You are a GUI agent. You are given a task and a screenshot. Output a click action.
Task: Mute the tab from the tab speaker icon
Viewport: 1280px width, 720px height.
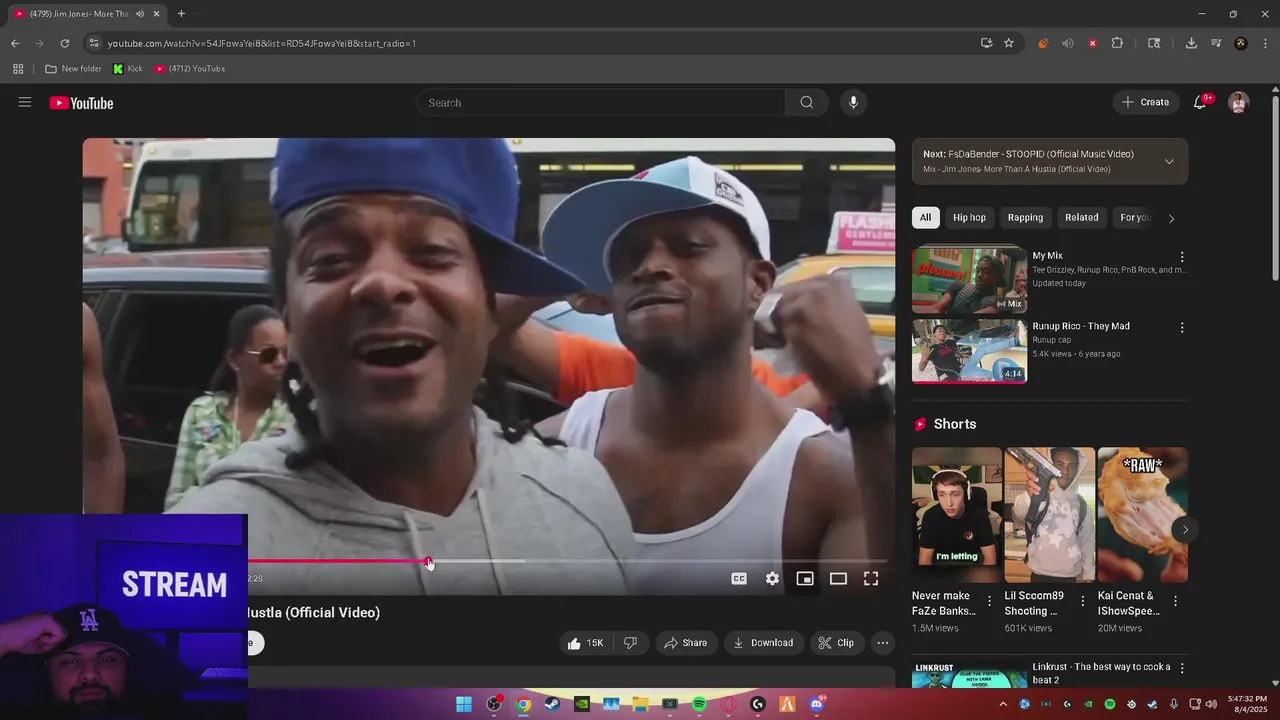click(x=139, y=14)
